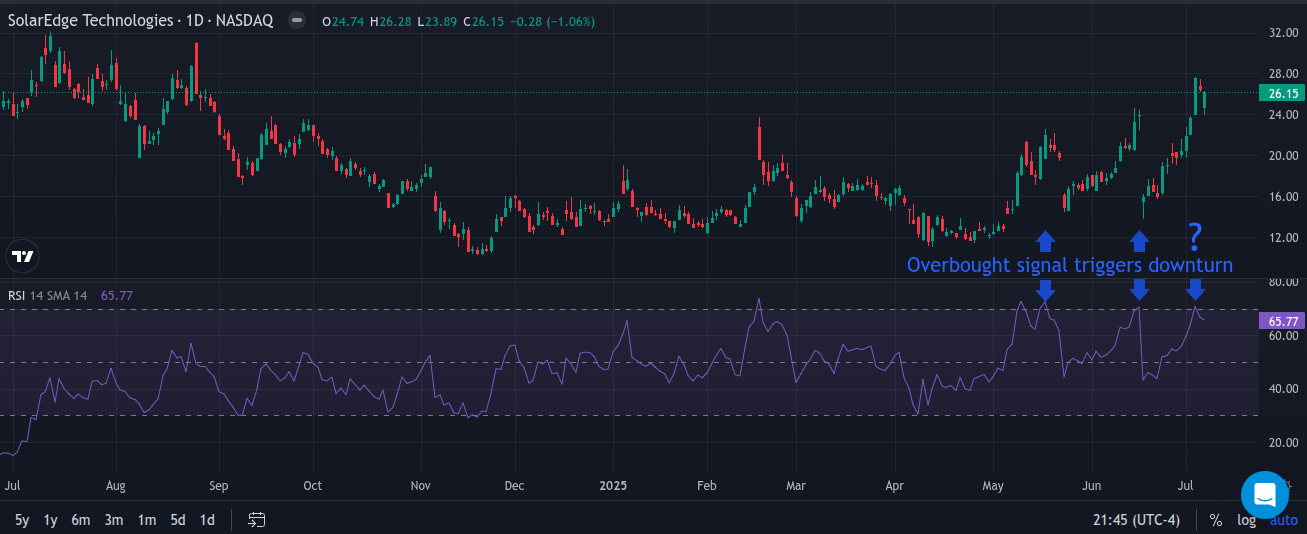Click the 28.00 price scale label
The image size is (1307, 534).
[x=1283, y=74]
